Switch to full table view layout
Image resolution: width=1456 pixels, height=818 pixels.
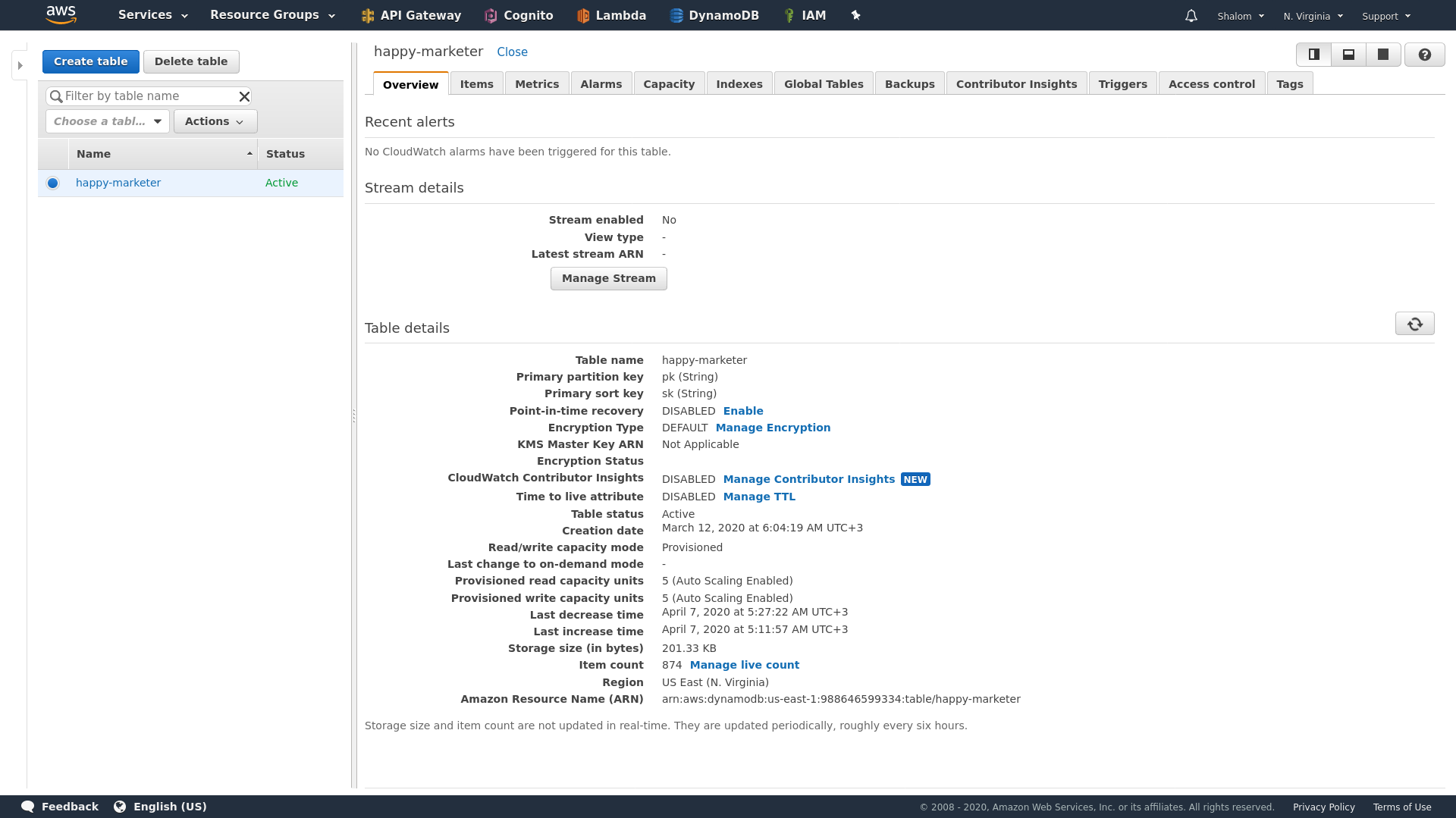(x=1383, y=54)
